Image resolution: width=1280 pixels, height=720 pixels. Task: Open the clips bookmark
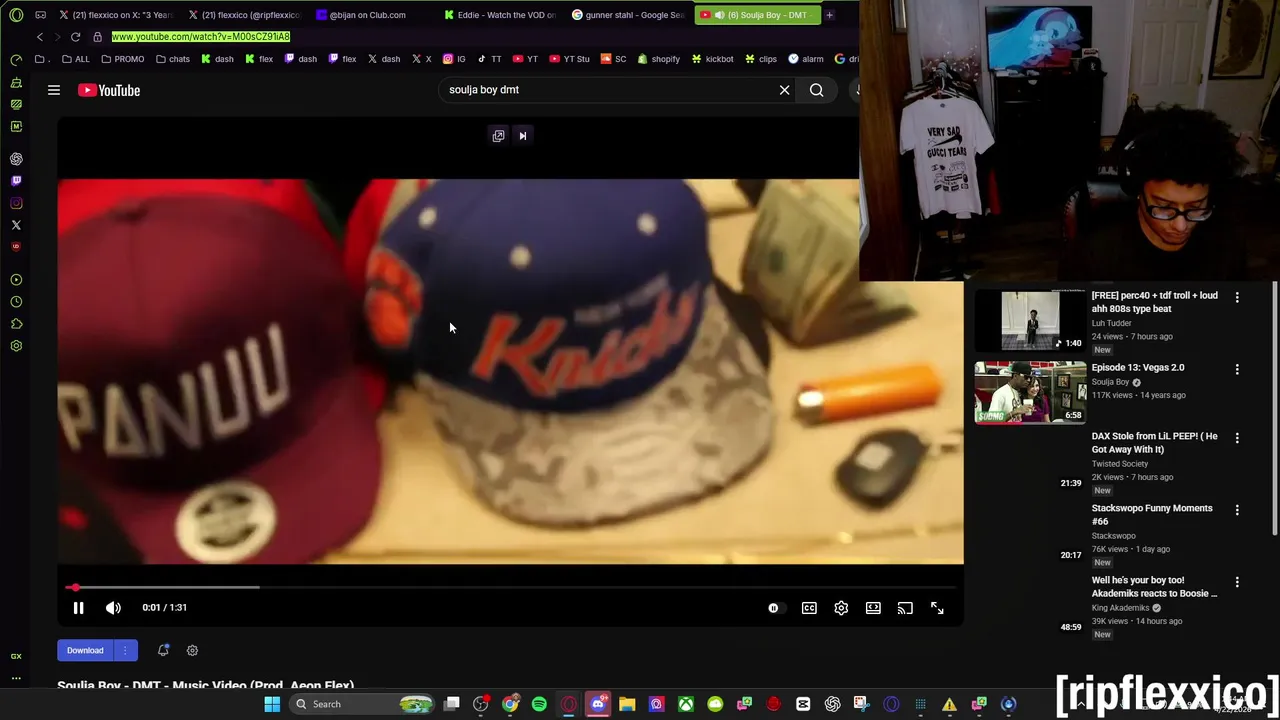pos(760,59)
